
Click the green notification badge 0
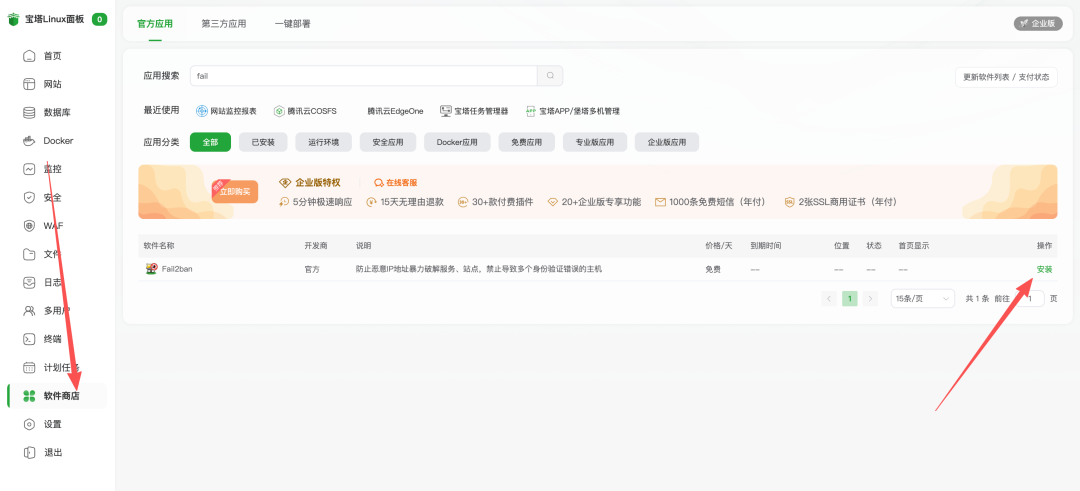click(99, 19)
